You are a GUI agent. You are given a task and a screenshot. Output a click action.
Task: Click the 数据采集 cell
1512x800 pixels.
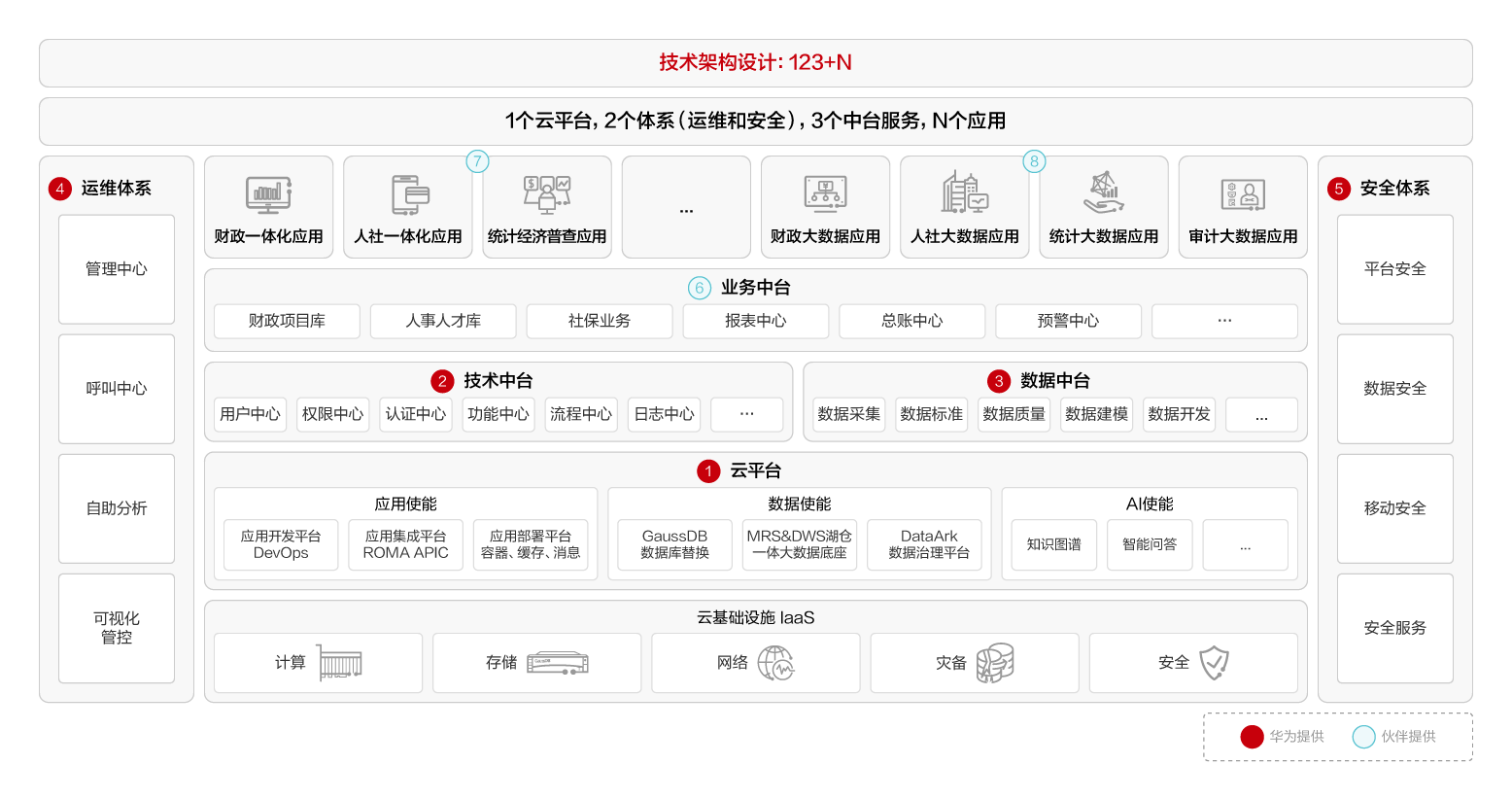coord(849,414)
